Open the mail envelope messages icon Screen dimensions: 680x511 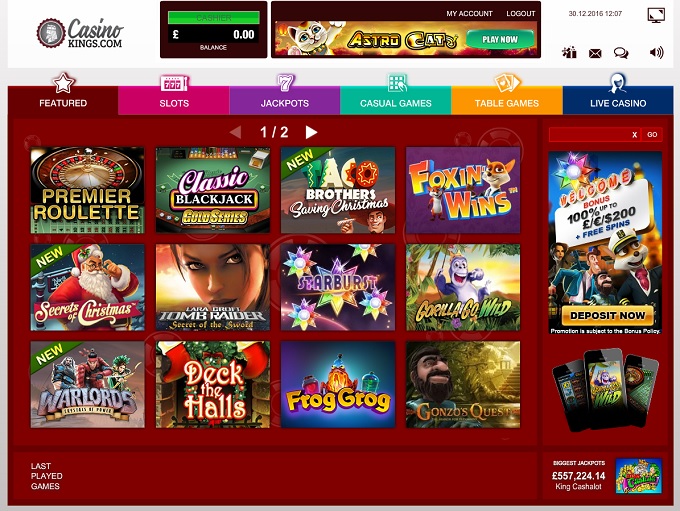pos(595,53)
